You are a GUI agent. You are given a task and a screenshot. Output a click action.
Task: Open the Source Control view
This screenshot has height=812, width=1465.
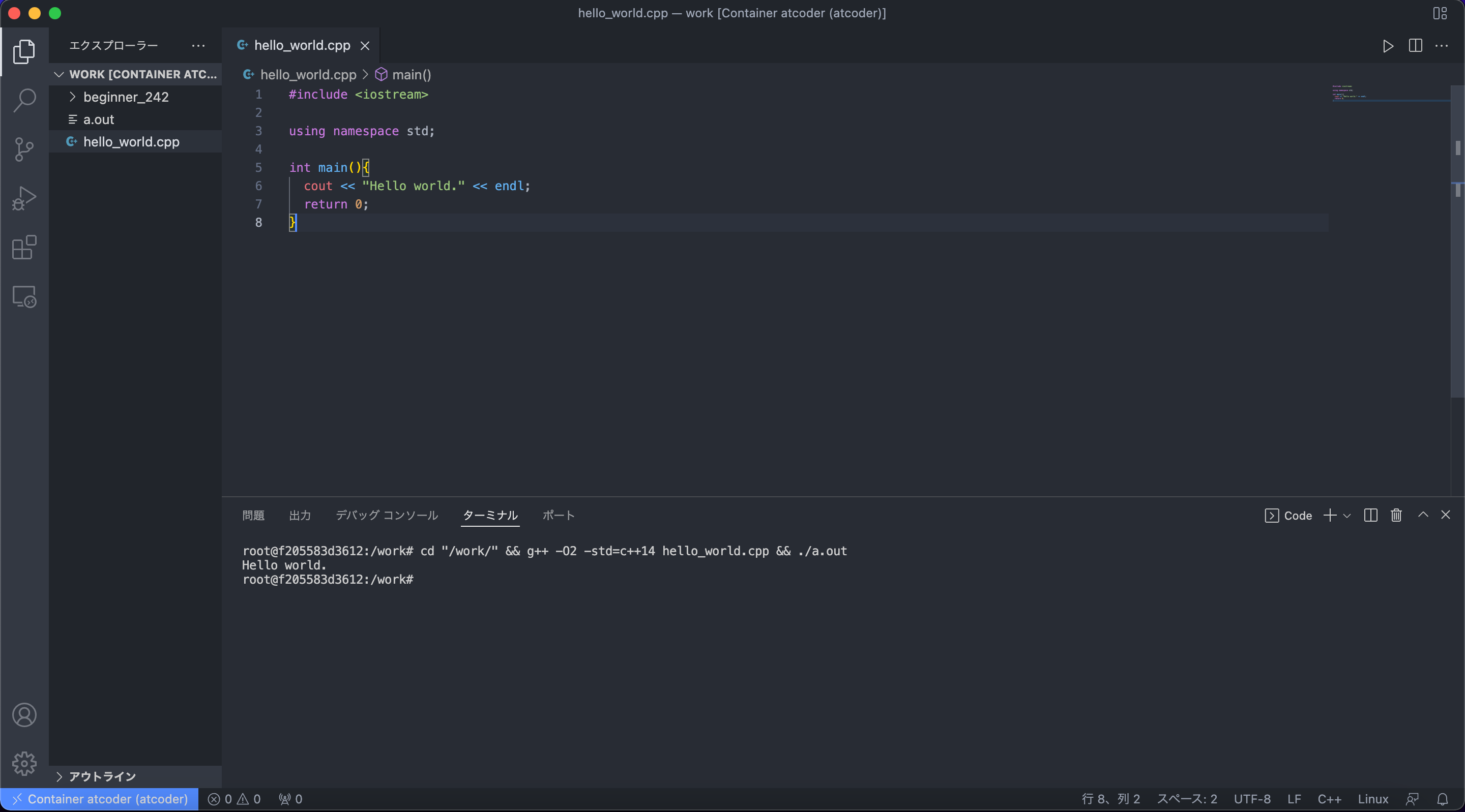click(x=24, y=149)
